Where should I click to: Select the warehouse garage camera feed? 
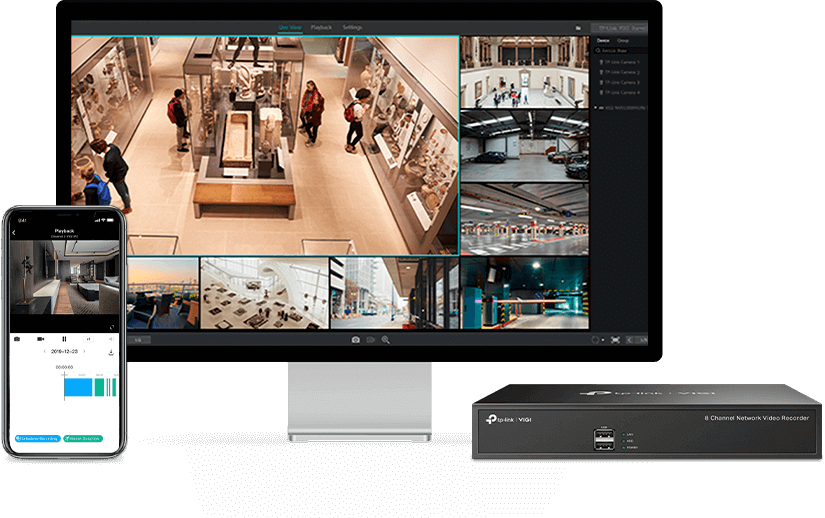525,146
